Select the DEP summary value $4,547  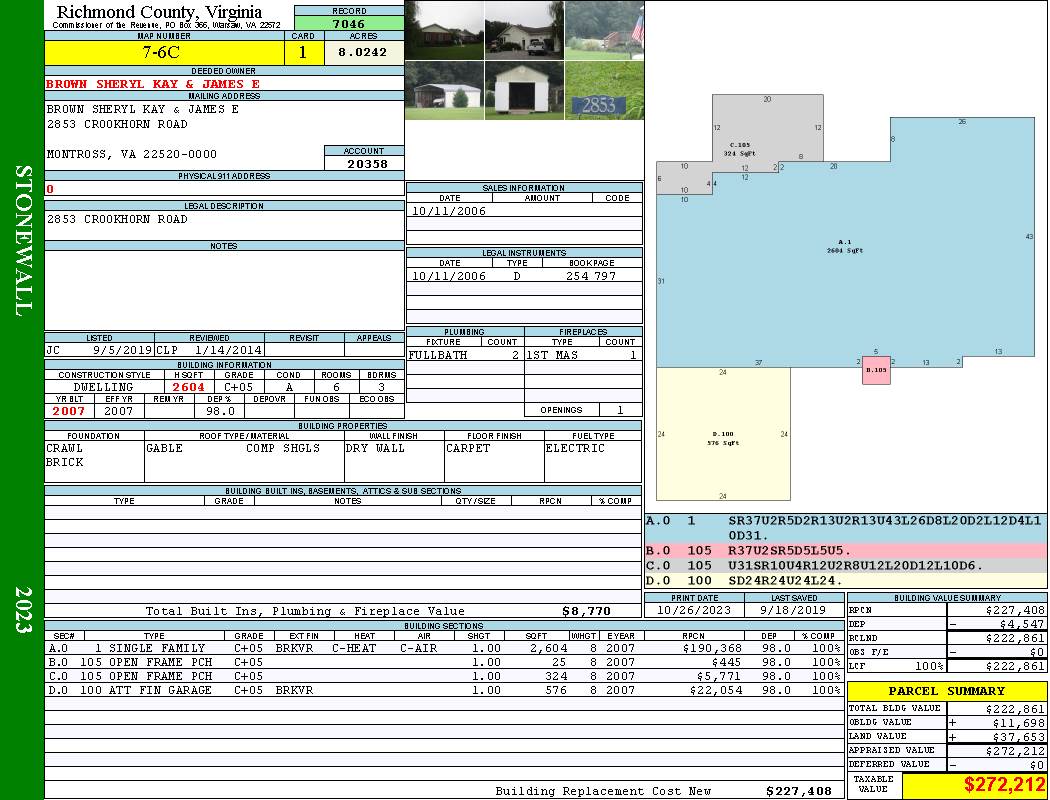click(996, 624)
